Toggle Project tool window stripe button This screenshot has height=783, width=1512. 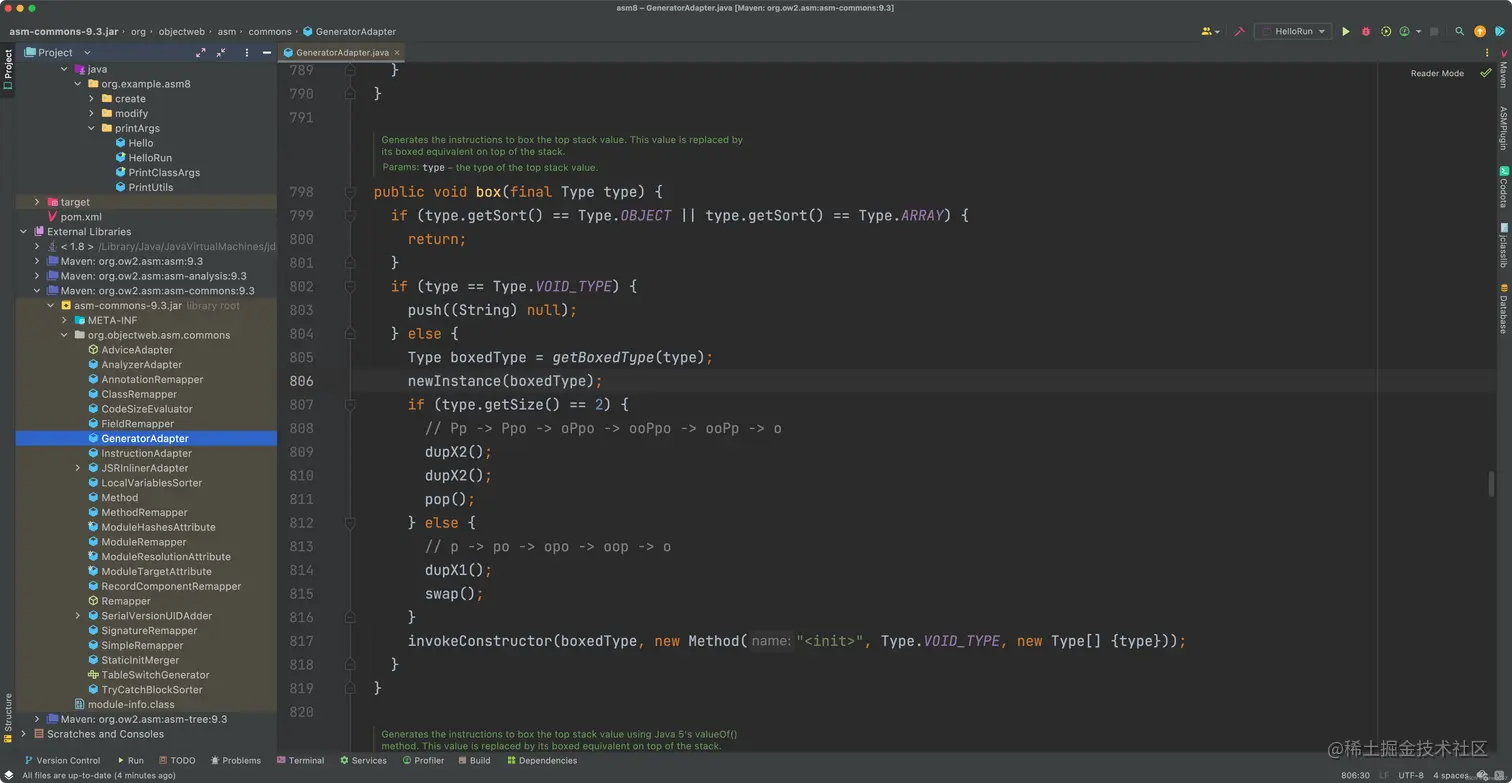[8, 70]
